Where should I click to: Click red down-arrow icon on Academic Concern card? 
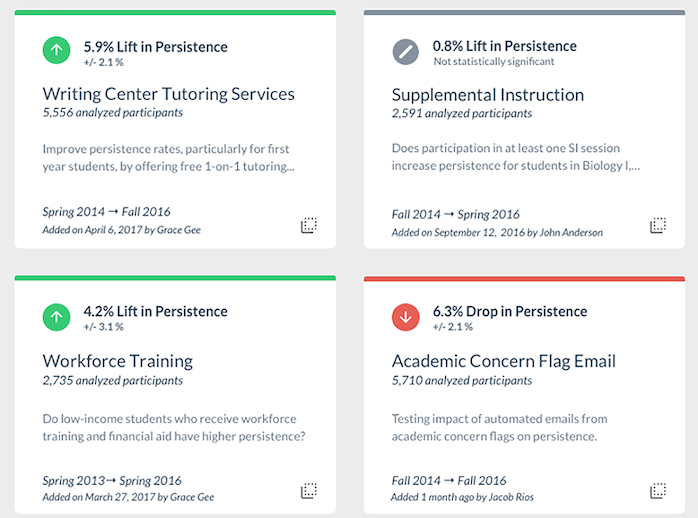(x=406, y=317)
